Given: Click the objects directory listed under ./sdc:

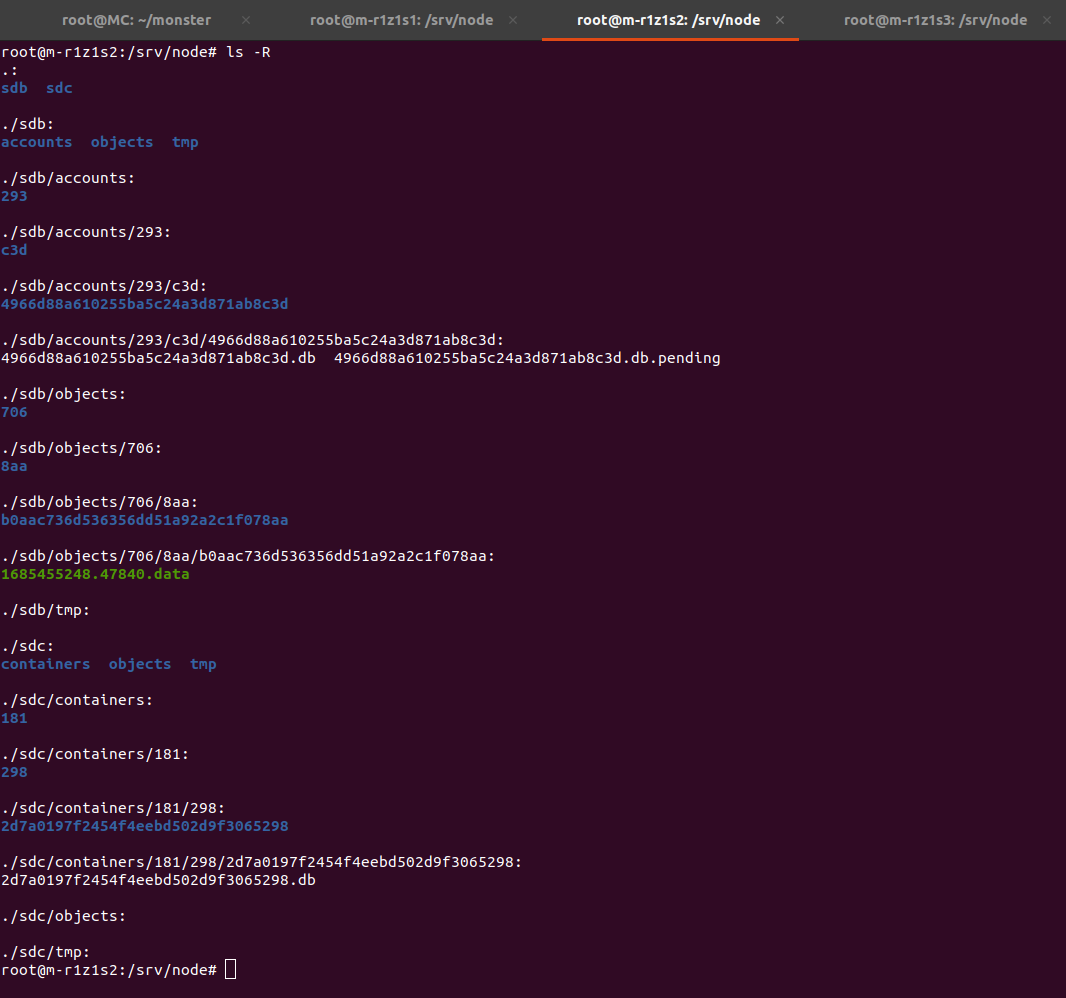Looking at the screenshot, I should click(140, 664).
